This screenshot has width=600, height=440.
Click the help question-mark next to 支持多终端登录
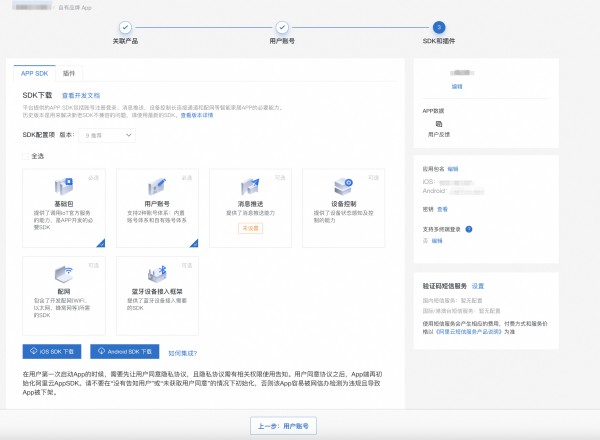[x=469, y=229]
